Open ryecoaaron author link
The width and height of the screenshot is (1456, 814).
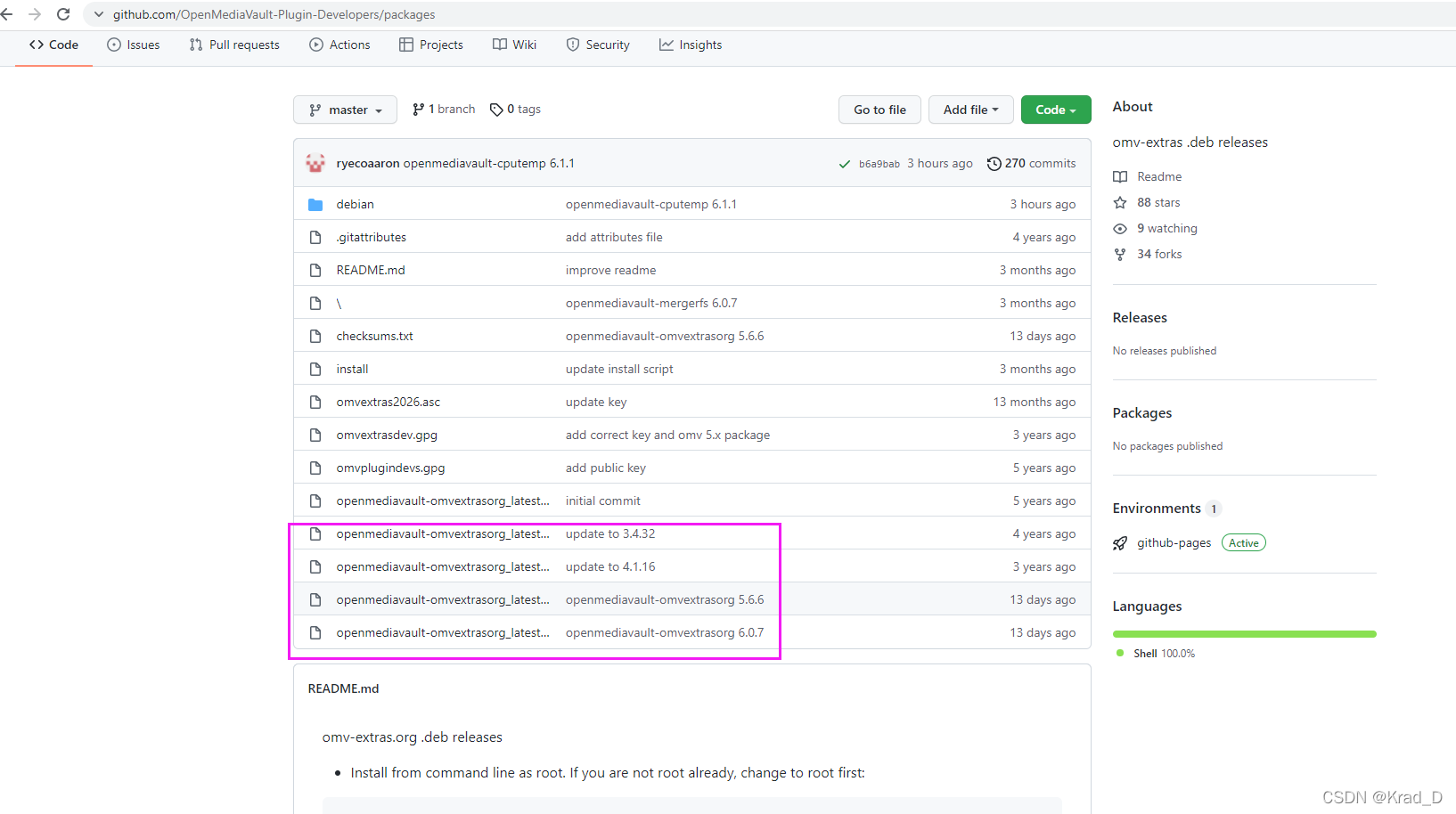pyautogui.click(x=368, y=163)
